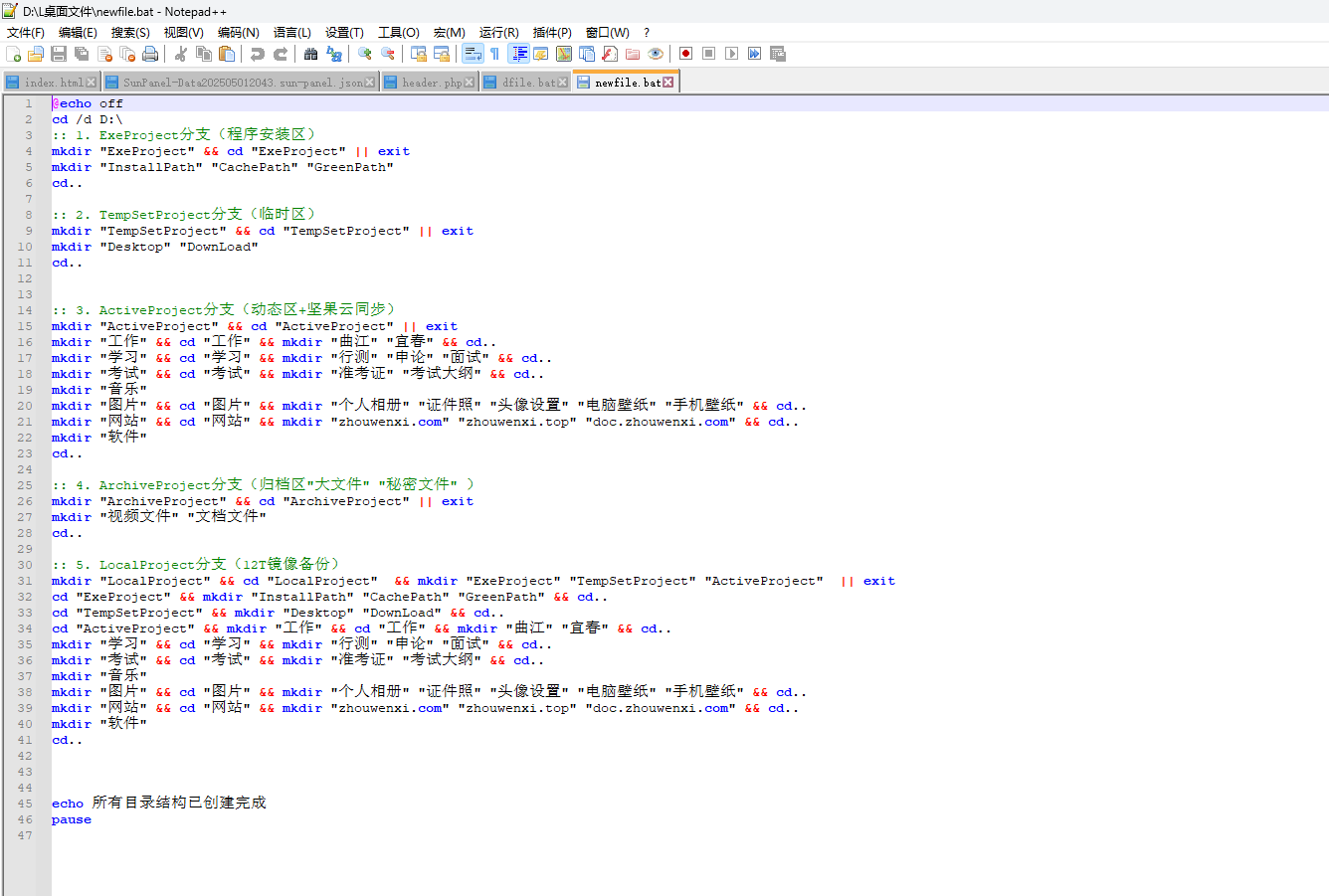Open the 视图(V) menu
Screen dimensions: 1329x896
click(184, 32)
